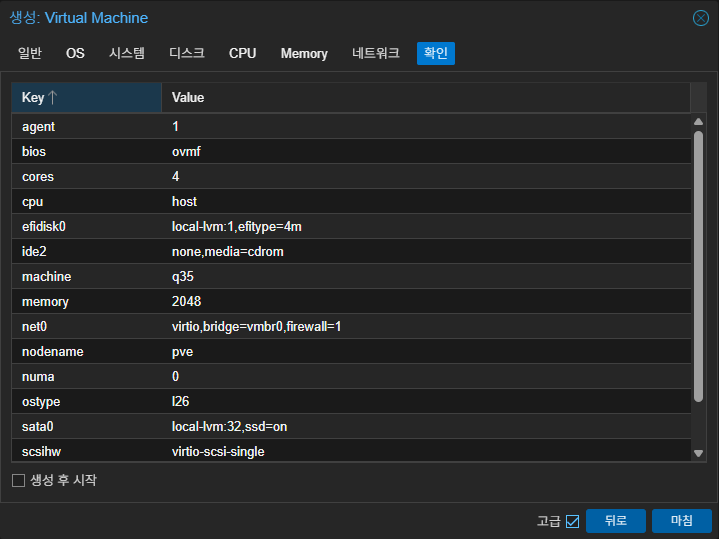Image resolution: width=719 pixels, height=539 pixels.
Task: Switch to the Memory tab
Action: [x=304, y=53]
